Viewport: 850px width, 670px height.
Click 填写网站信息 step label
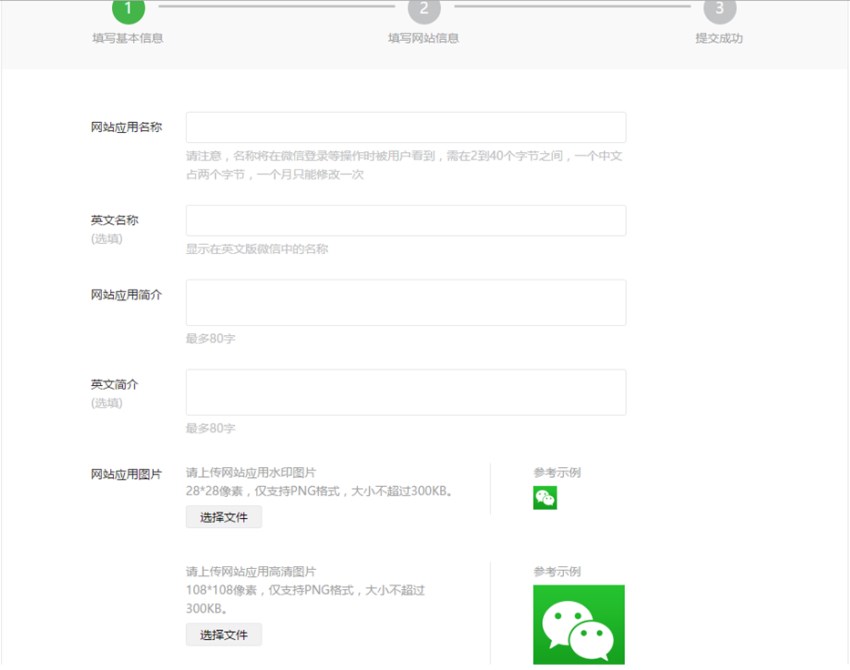click(423, 38)
